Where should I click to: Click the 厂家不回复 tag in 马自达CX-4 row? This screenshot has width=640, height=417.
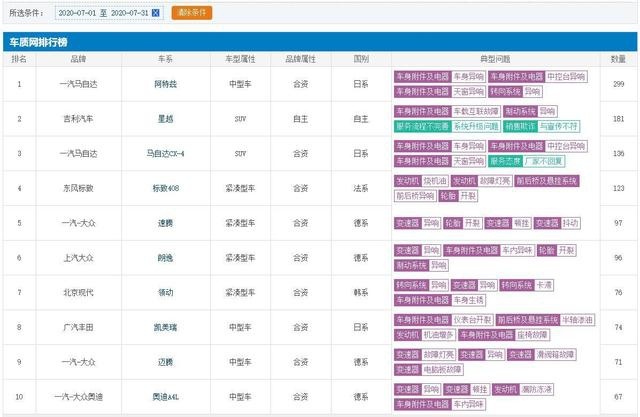pyautogui.click(x=543, y=161)
